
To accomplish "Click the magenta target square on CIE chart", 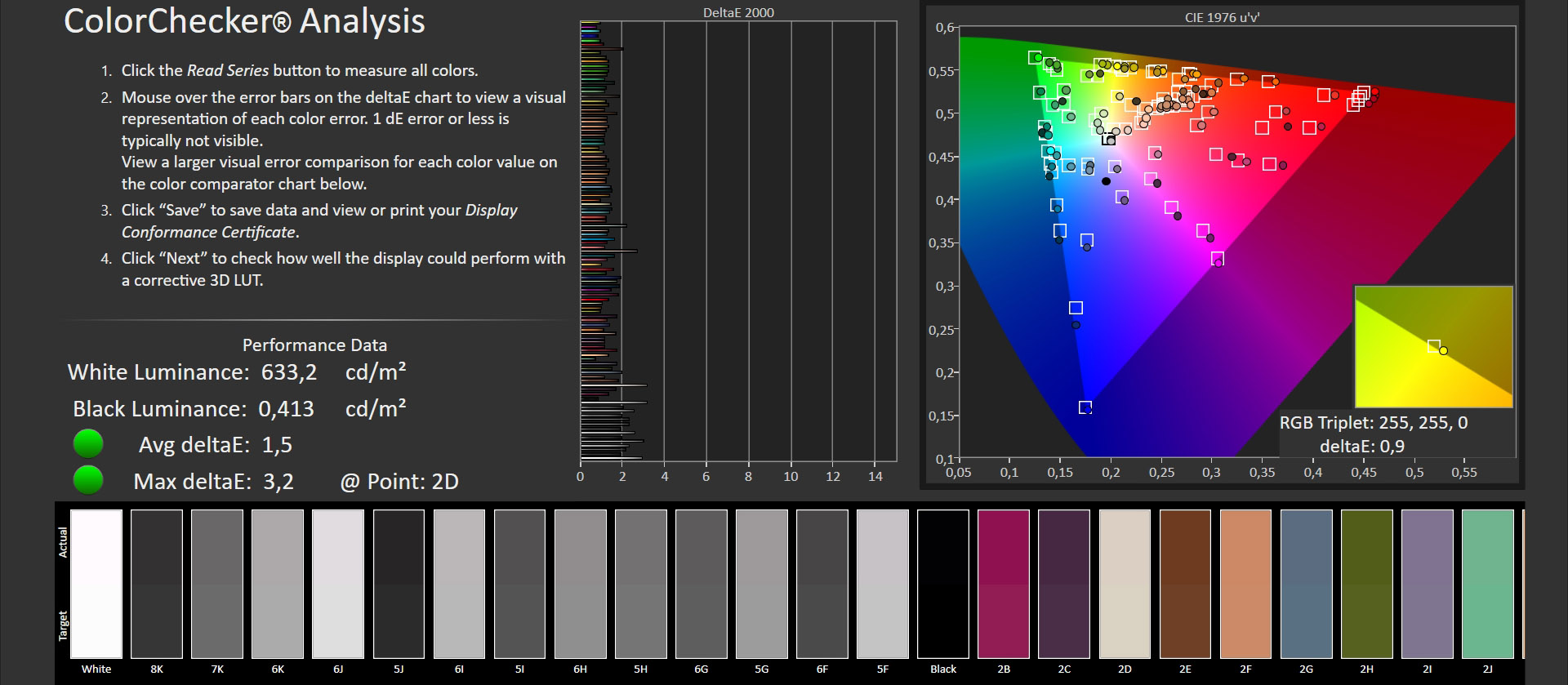I will click(1218, 259).
